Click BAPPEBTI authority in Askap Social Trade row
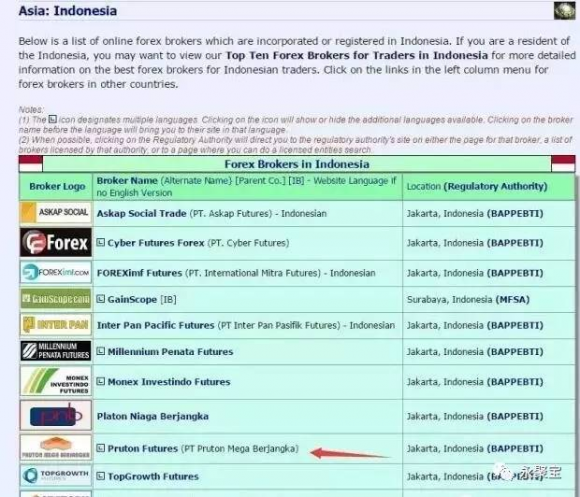The image size is (580, 497). point(515,213)
